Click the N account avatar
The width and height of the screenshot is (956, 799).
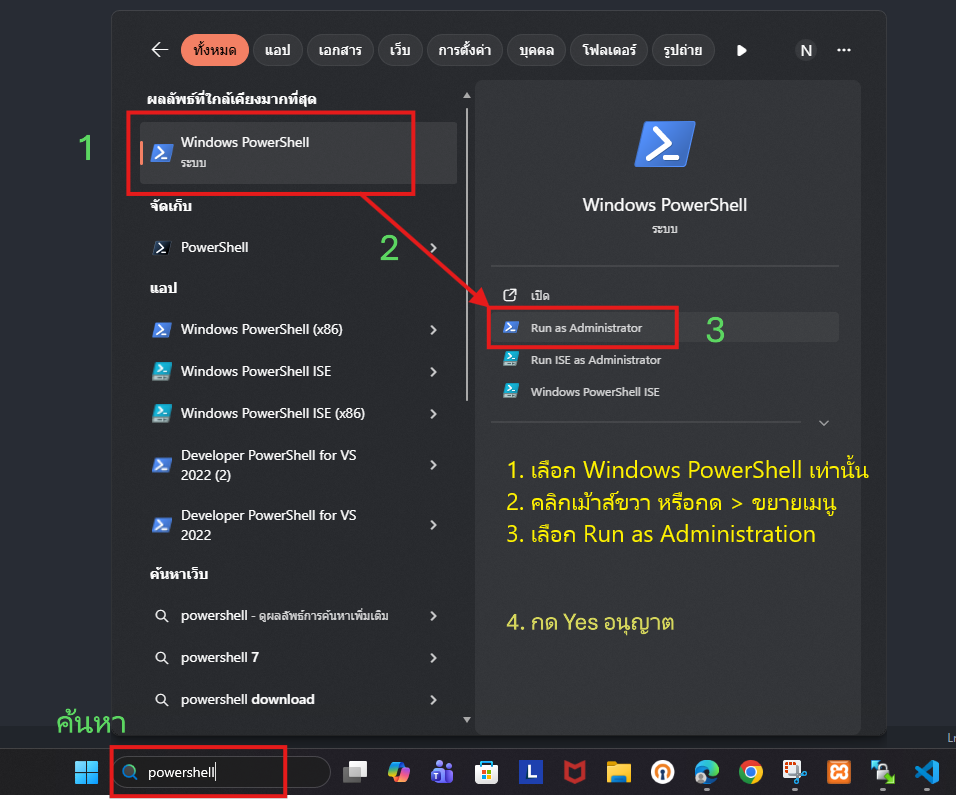[805, 50]
